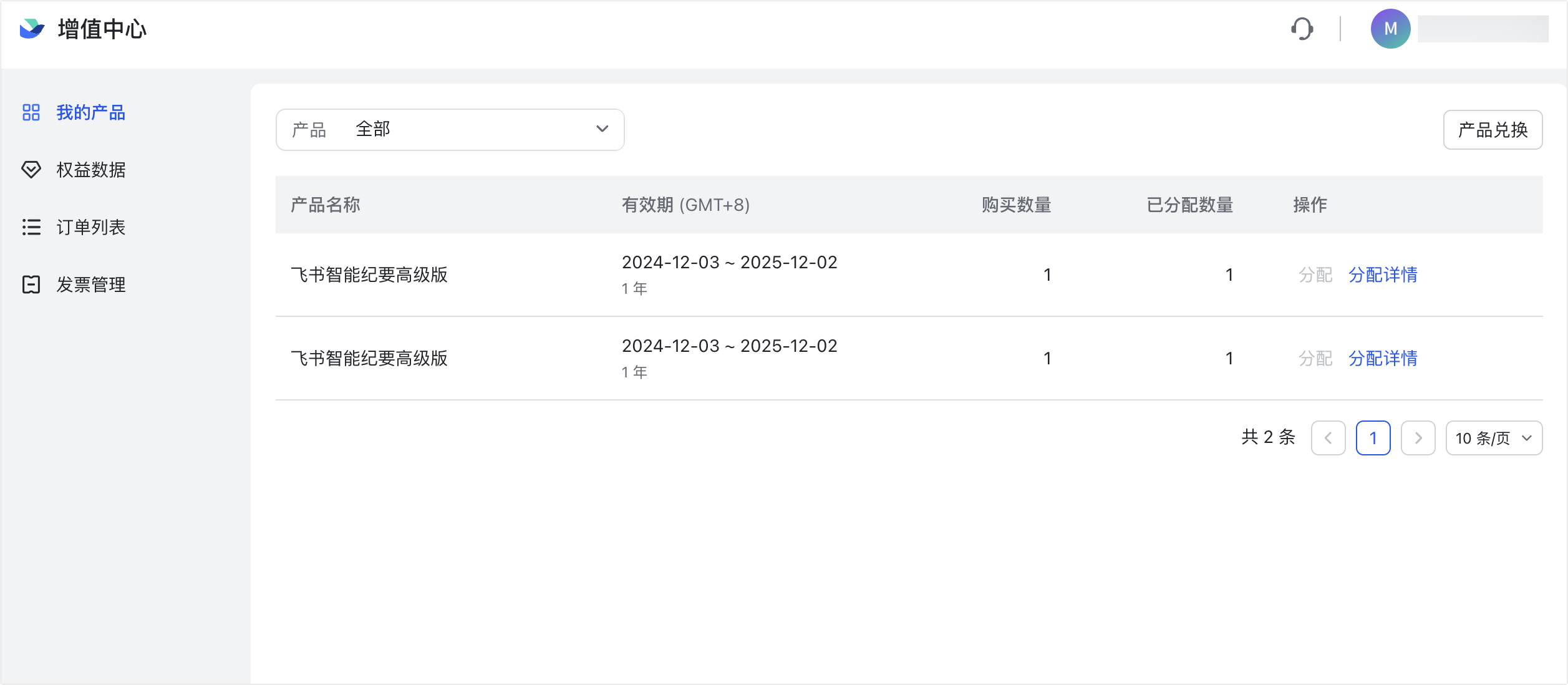Click second row validity date range
1568x685 pixels.
coord(729,346)
